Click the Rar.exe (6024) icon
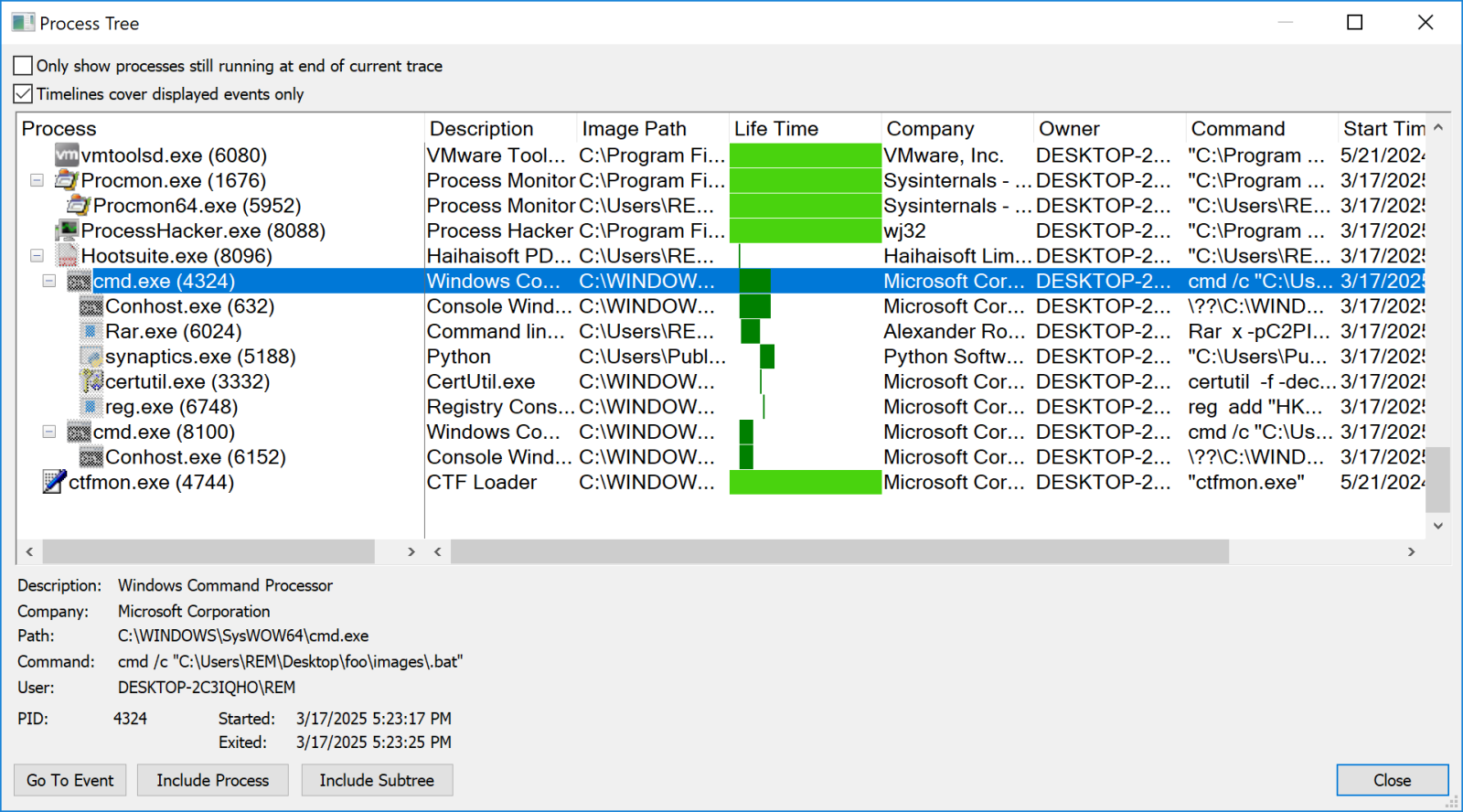 pos(91,331)
